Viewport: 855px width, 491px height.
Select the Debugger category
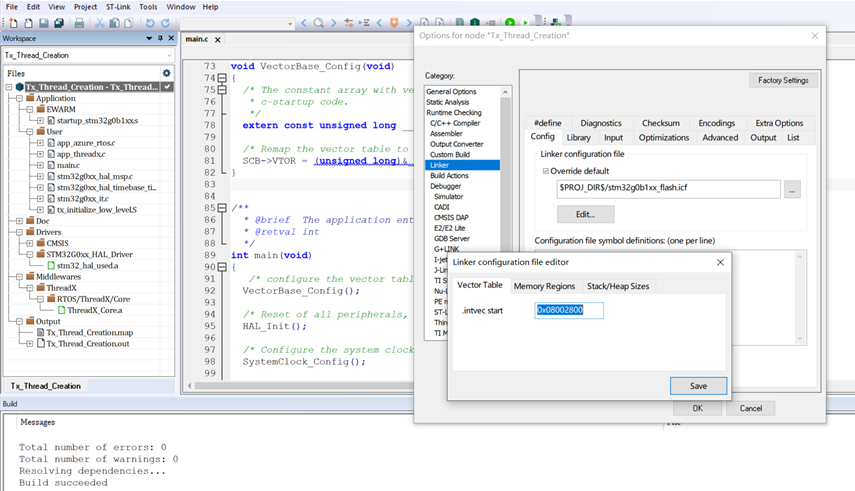click(445, 186)
